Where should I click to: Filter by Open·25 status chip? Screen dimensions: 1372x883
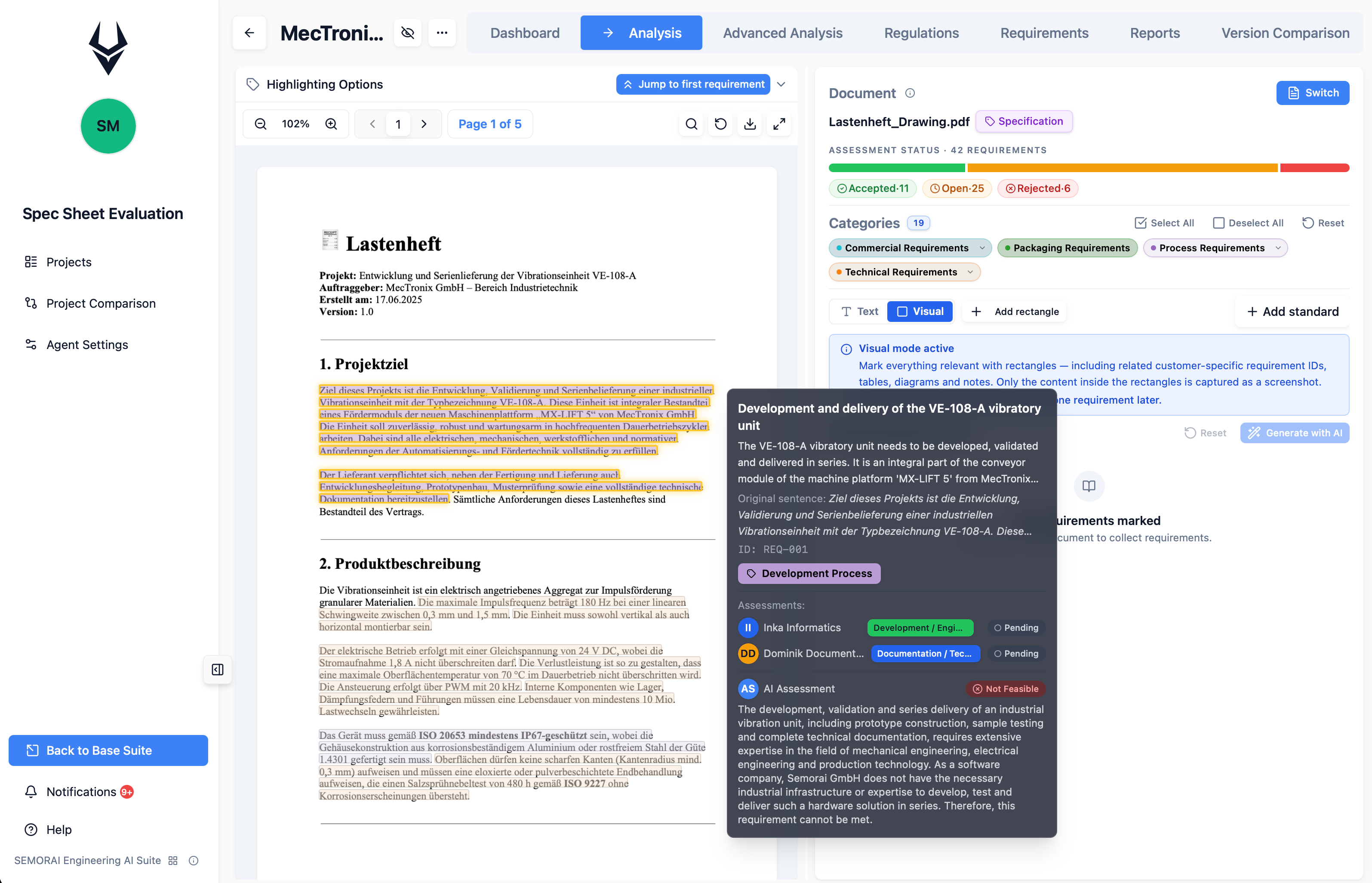957,188
